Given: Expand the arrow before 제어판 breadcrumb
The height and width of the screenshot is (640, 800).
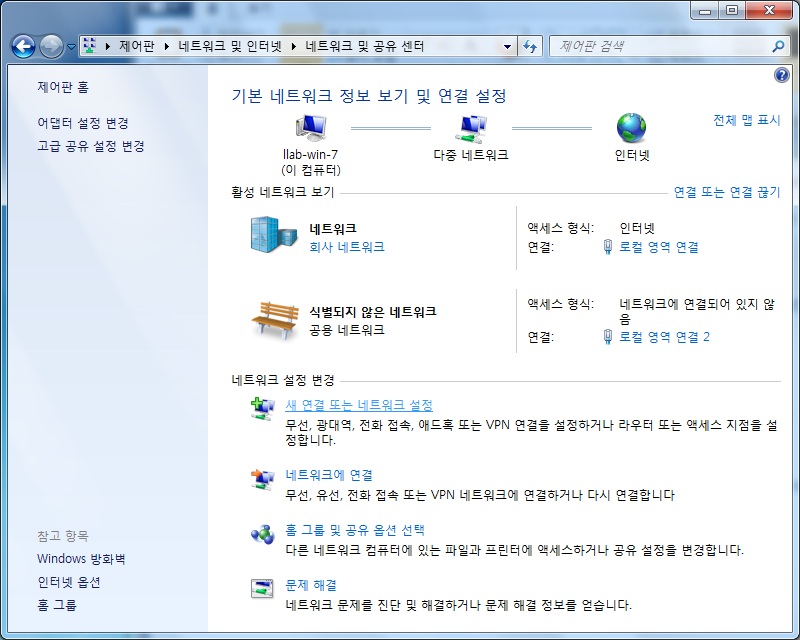Looking at the screenshot, I should tap(108, 46).
